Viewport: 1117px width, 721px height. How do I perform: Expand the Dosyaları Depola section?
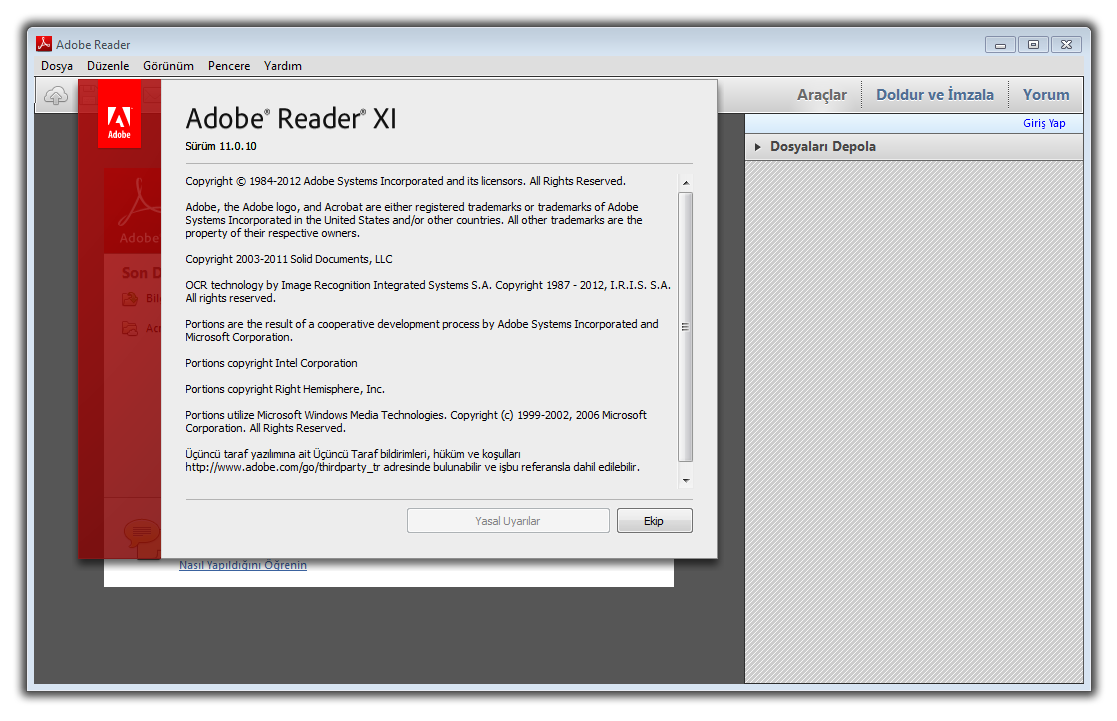[914, 147]
